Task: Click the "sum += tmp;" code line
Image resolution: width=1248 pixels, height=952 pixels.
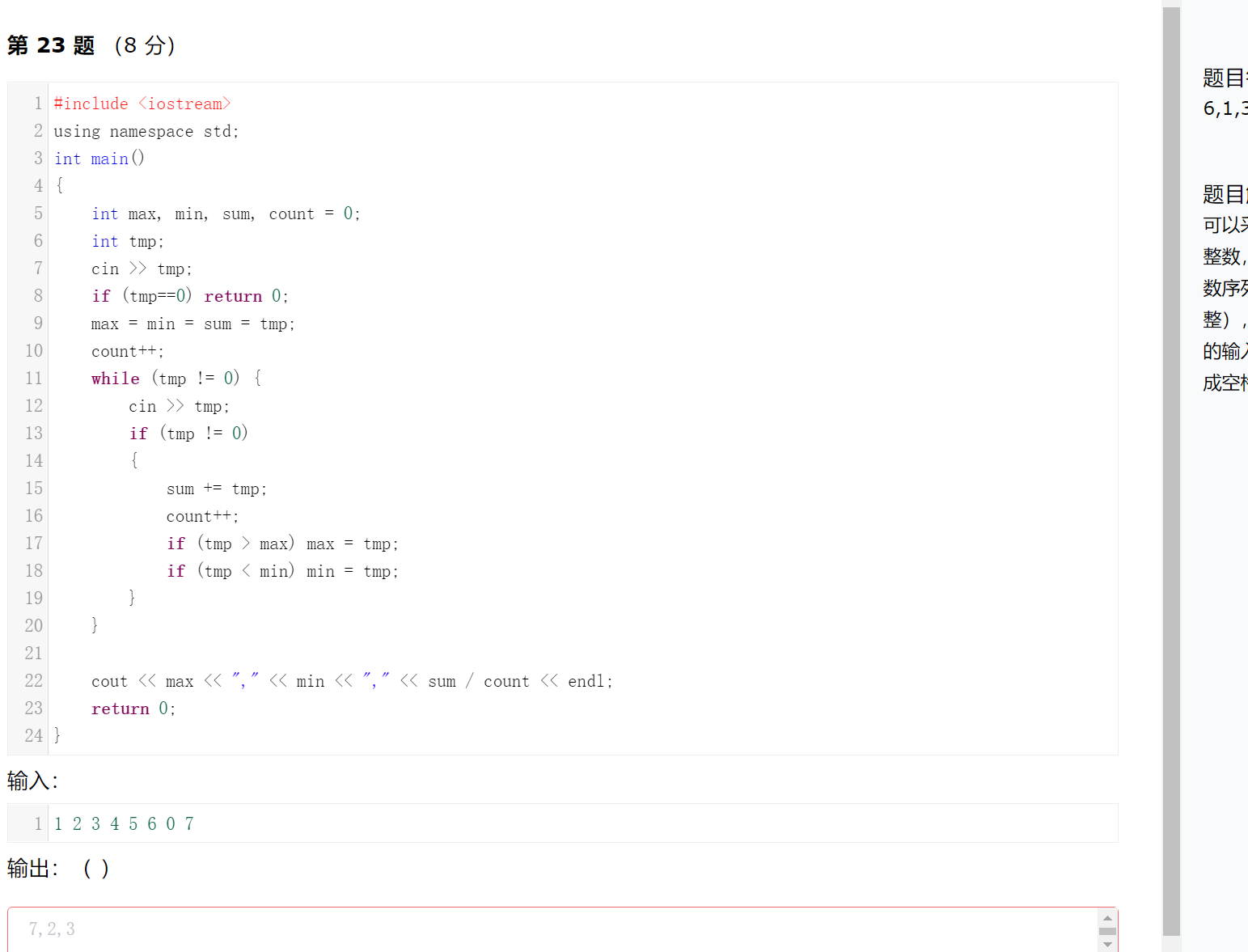Action: coord(217,489)
